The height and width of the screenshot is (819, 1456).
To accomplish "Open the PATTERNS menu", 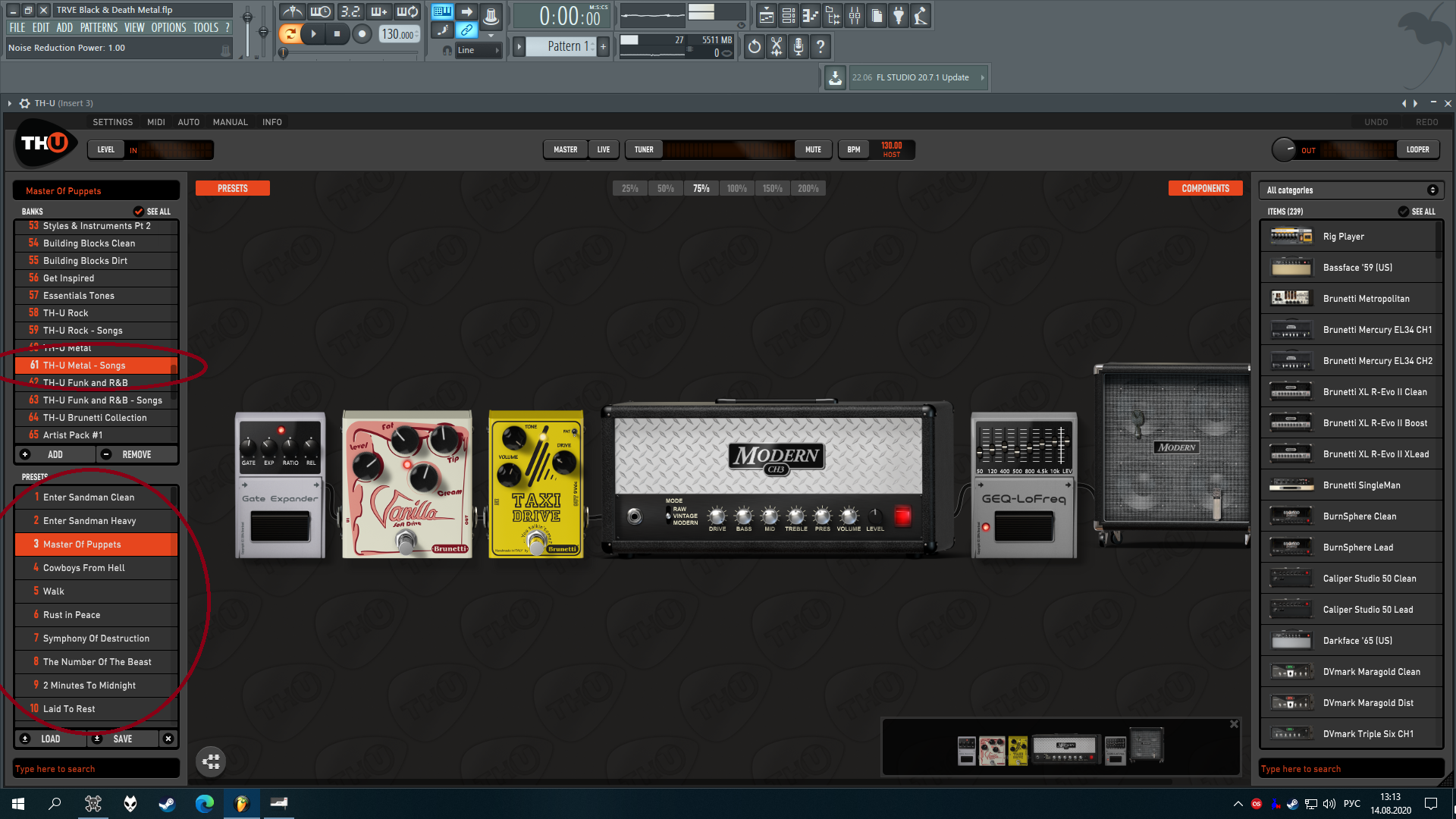I will [99, 27].
